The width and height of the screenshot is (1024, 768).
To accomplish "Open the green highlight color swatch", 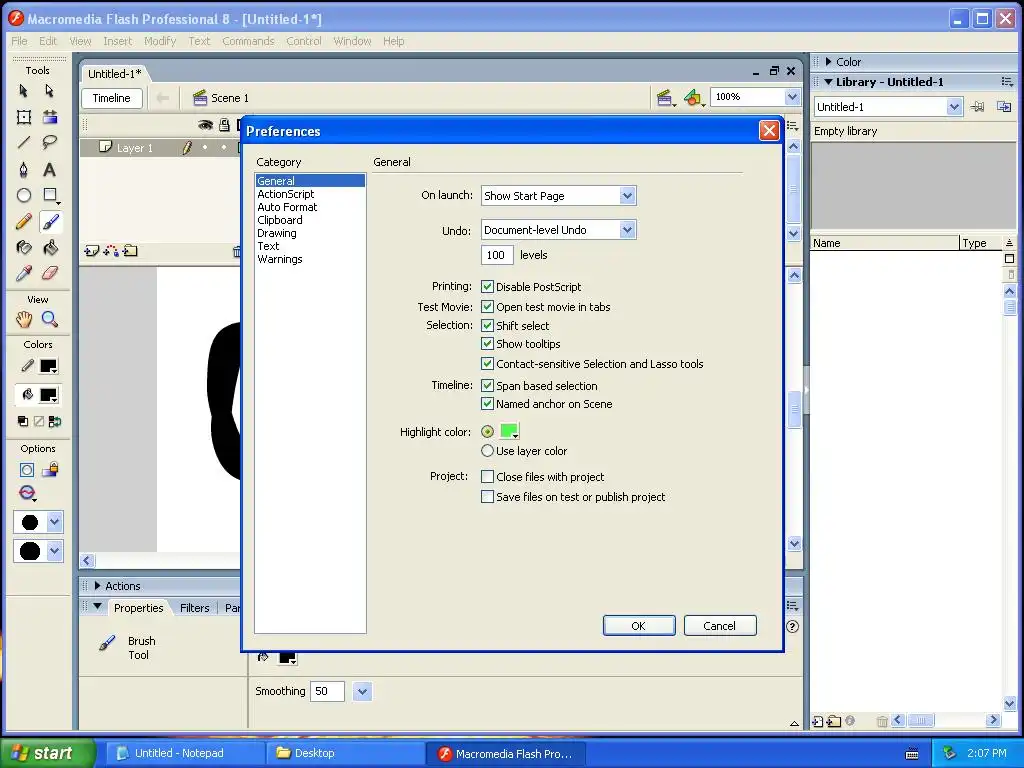I will coord(509,431).
